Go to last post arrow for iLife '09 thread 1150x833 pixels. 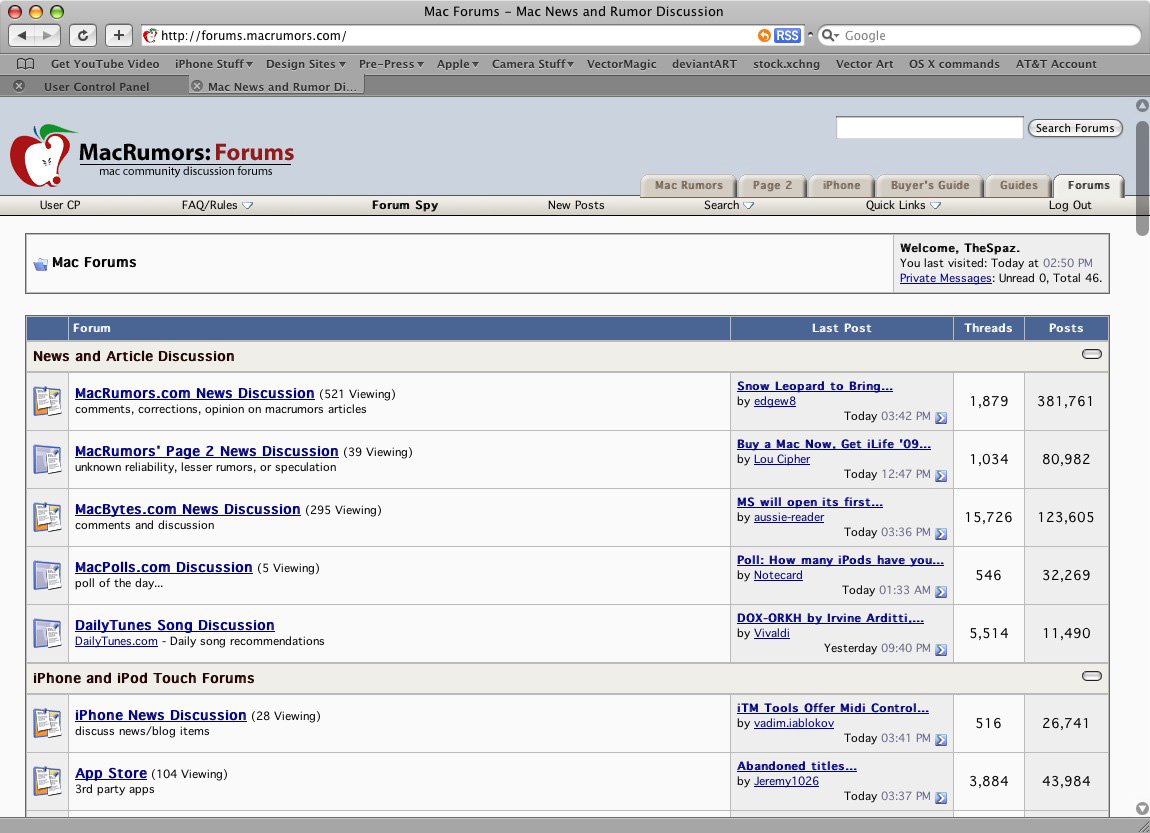(x=941, y=475)
